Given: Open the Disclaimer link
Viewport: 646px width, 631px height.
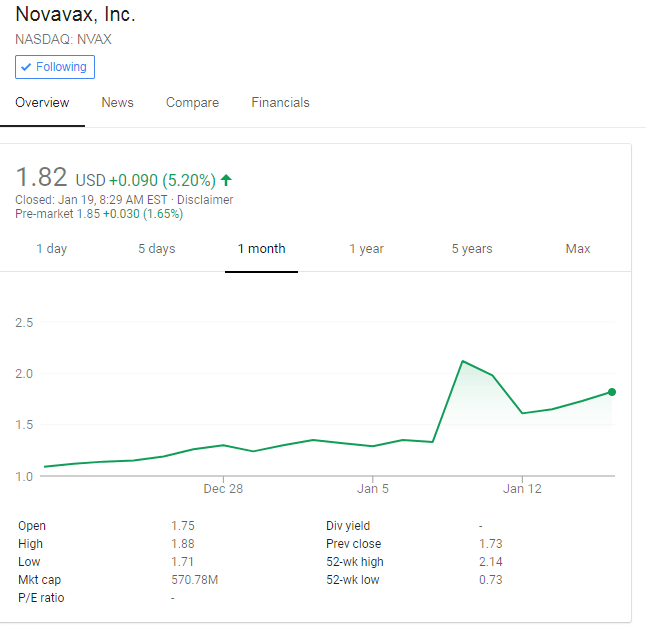Looking at the screenshot, I should point(205,199).
